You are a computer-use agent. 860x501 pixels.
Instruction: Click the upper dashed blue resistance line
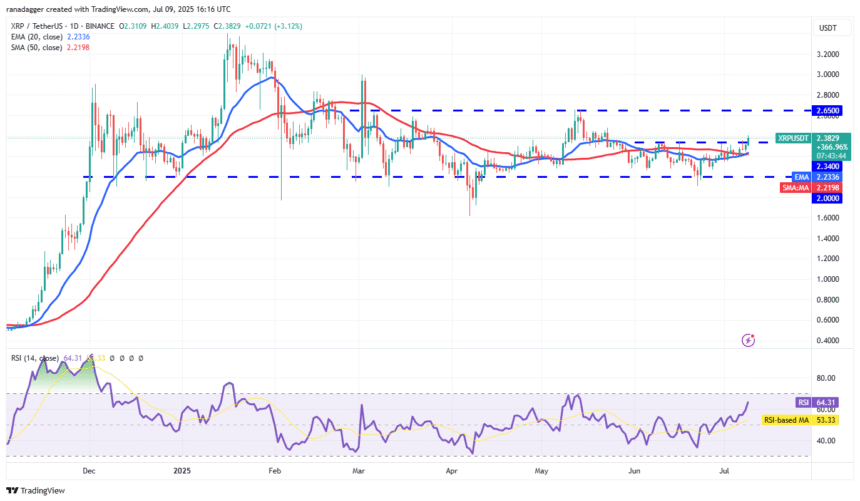[x=500, y=110]
